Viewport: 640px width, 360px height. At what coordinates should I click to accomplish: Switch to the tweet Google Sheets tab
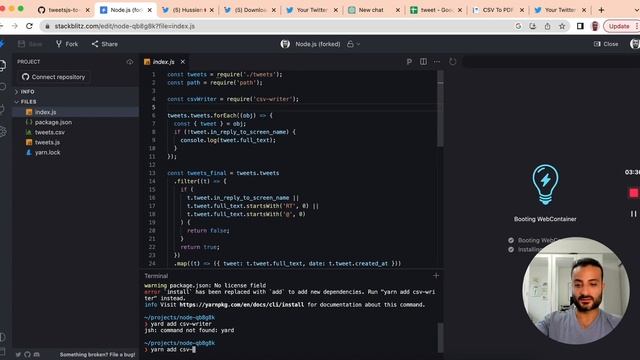[436, 10]
